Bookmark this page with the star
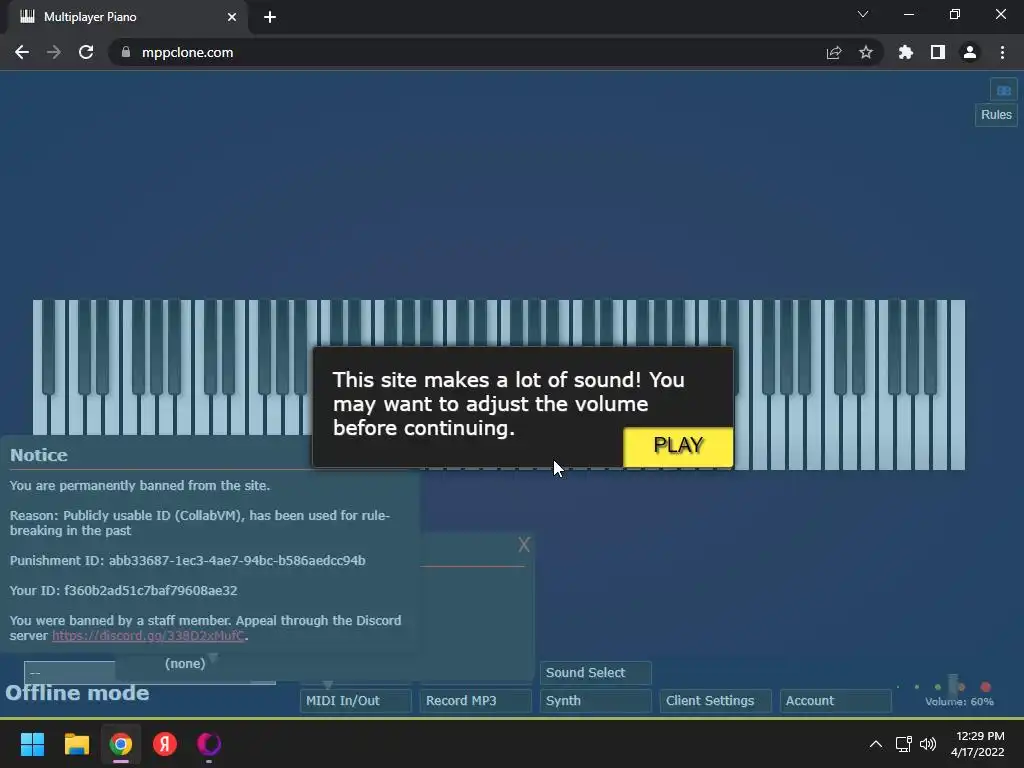Image resolution: width=1024 pixels, height=768 pixels. (x=865, y=52)
